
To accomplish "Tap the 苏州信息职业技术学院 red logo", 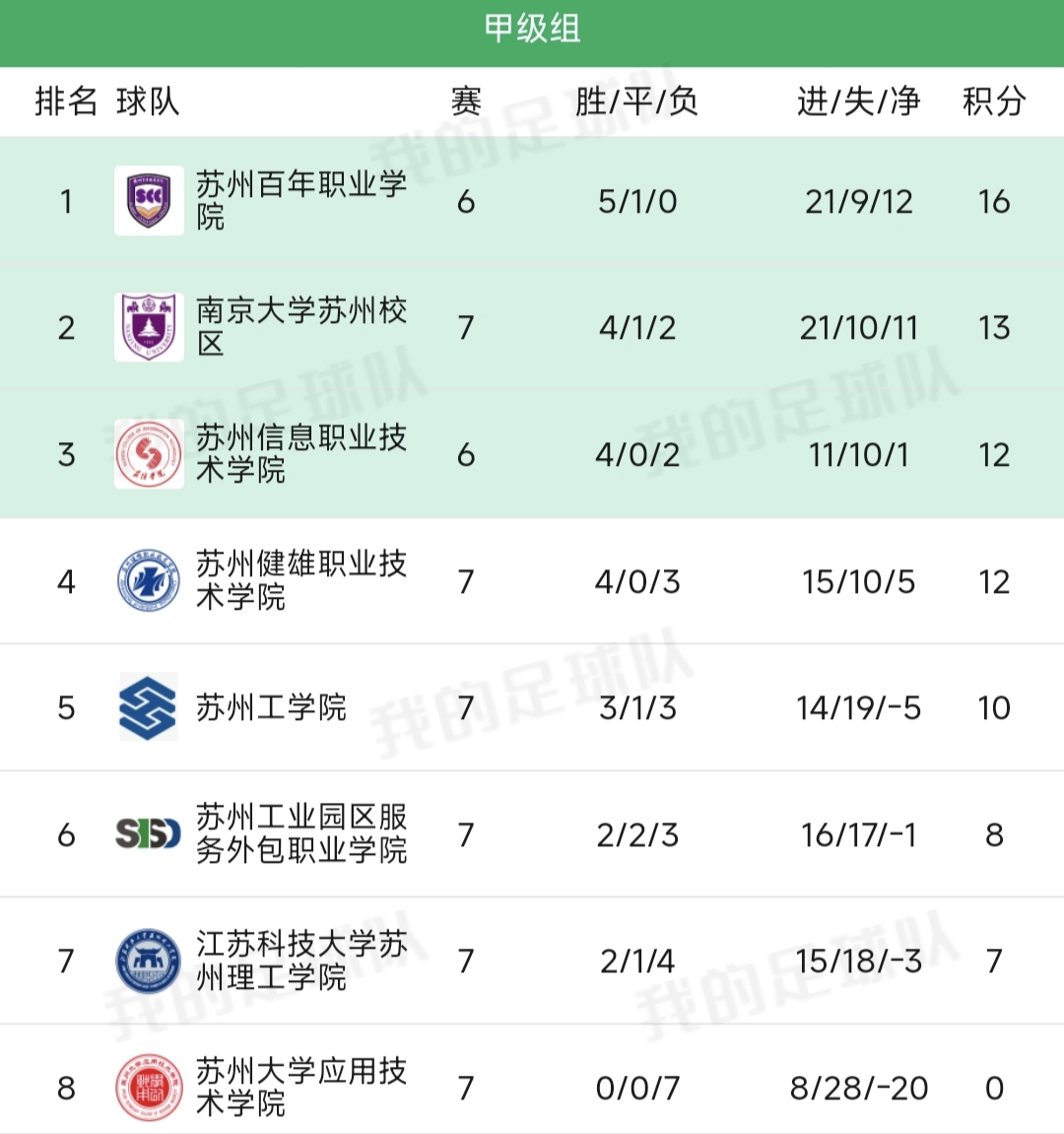I will pyautogui.click(x=149, y=454).
